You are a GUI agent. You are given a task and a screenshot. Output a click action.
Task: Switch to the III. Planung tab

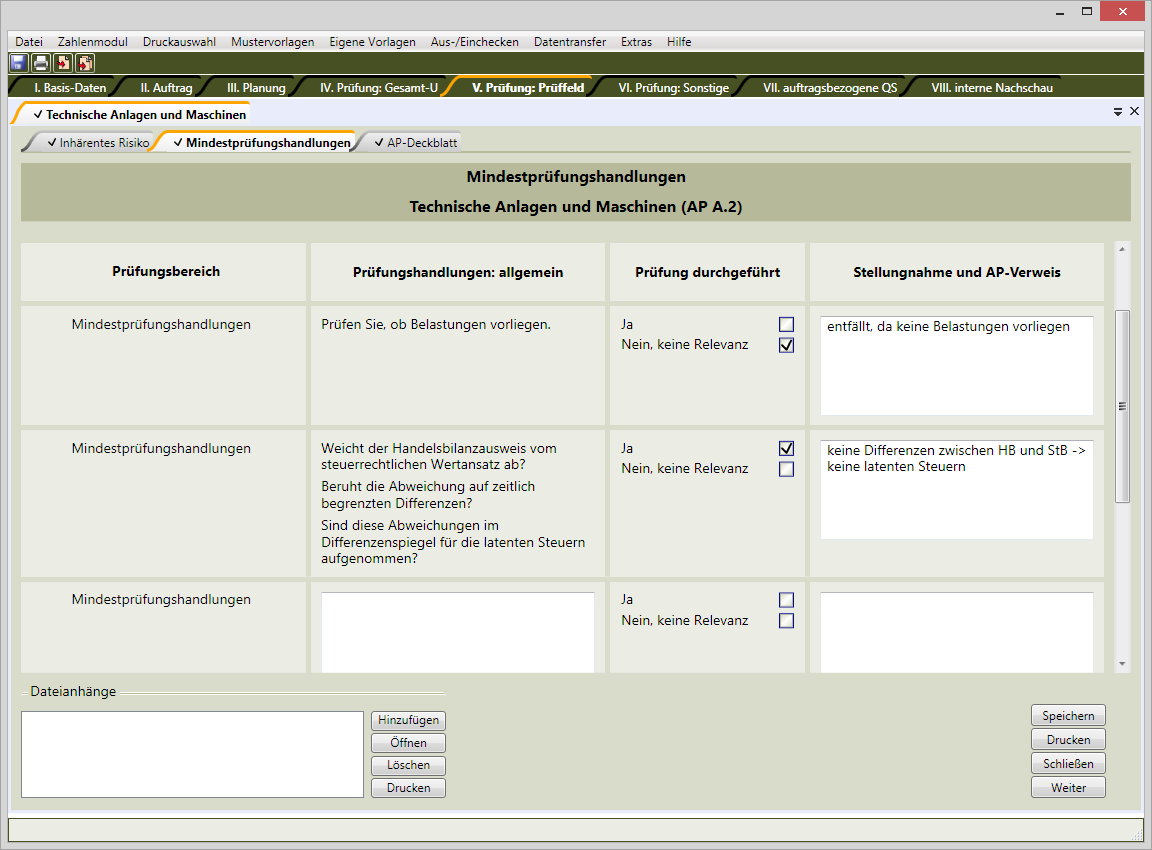coord(256,88)
